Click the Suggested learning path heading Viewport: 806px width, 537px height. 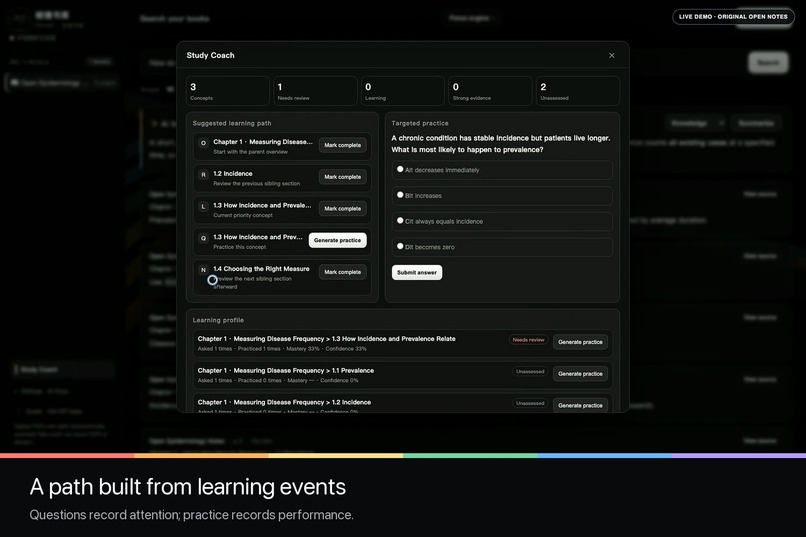point(232,123)
